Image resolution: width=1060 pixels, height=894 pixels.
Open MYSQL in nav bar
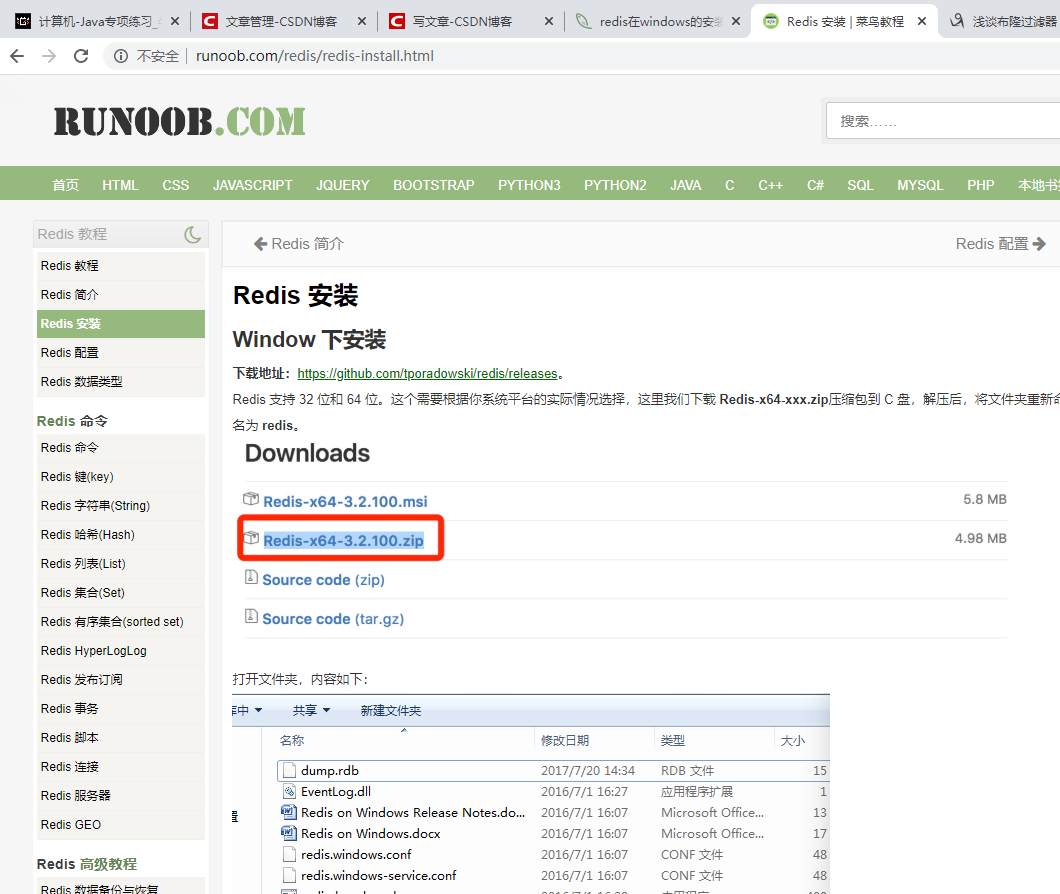click(920, 185)
